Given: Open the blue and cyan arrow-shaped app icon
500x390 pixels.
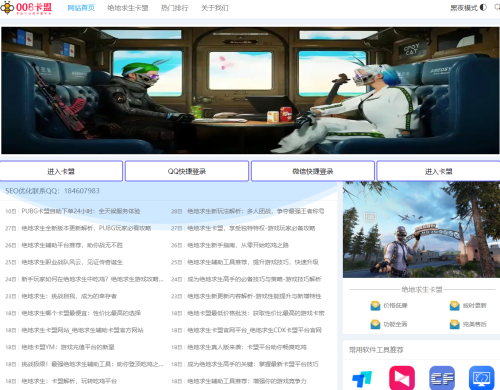Looking at the screenshot, I should tap(362, 379).
